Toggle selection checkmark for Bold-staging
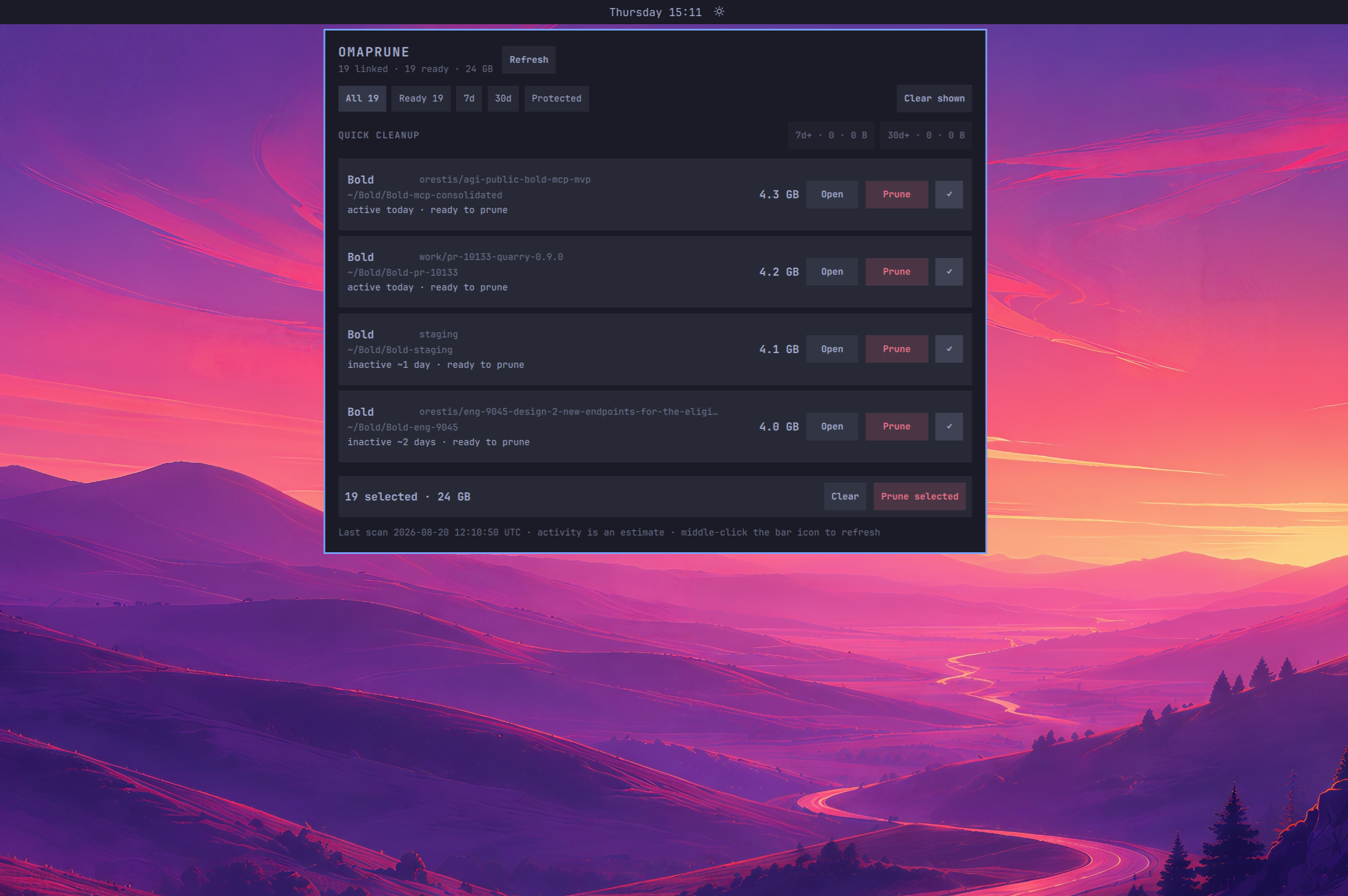The height and width of the screenshot is (896, 1348). click(949, 349)
